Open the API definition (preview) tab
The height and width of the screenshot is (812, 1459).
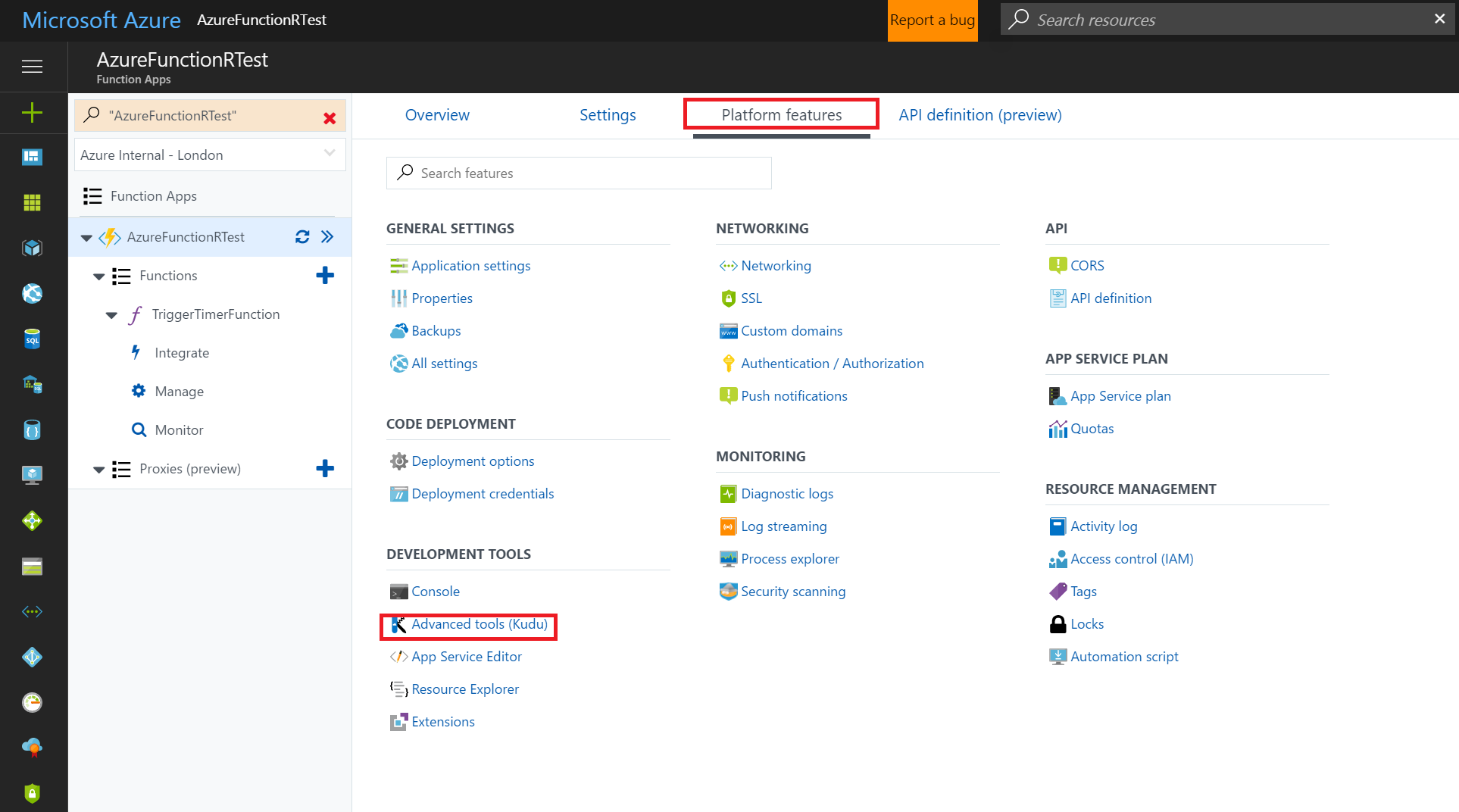click(980, 115)
